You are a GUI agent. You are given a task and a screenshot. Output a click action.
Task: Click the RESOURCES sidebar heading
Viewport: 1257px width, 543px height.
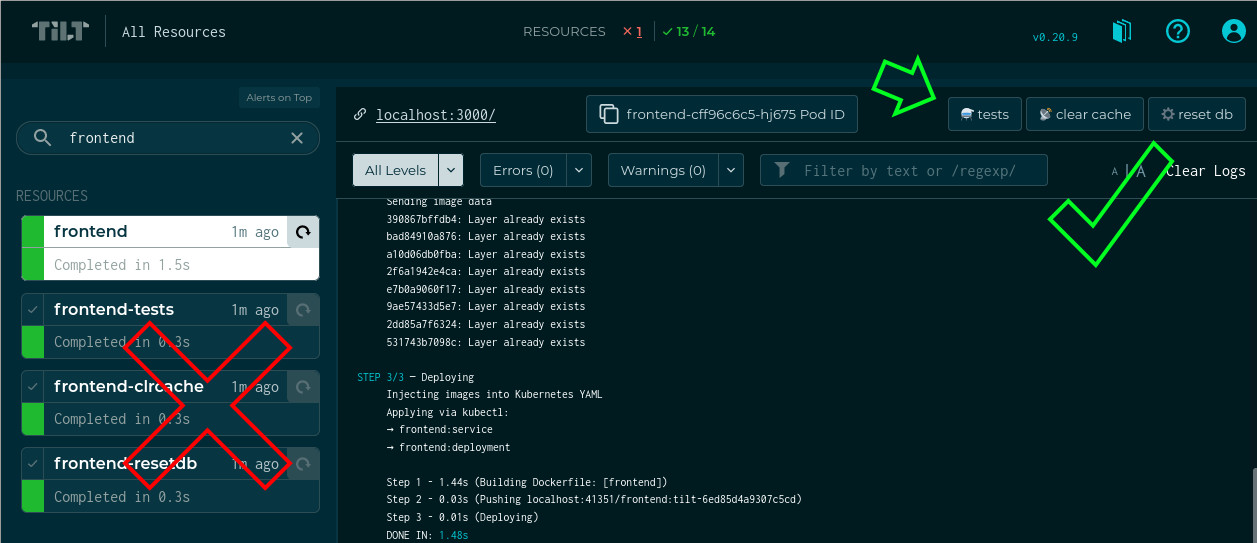point(52,196)
